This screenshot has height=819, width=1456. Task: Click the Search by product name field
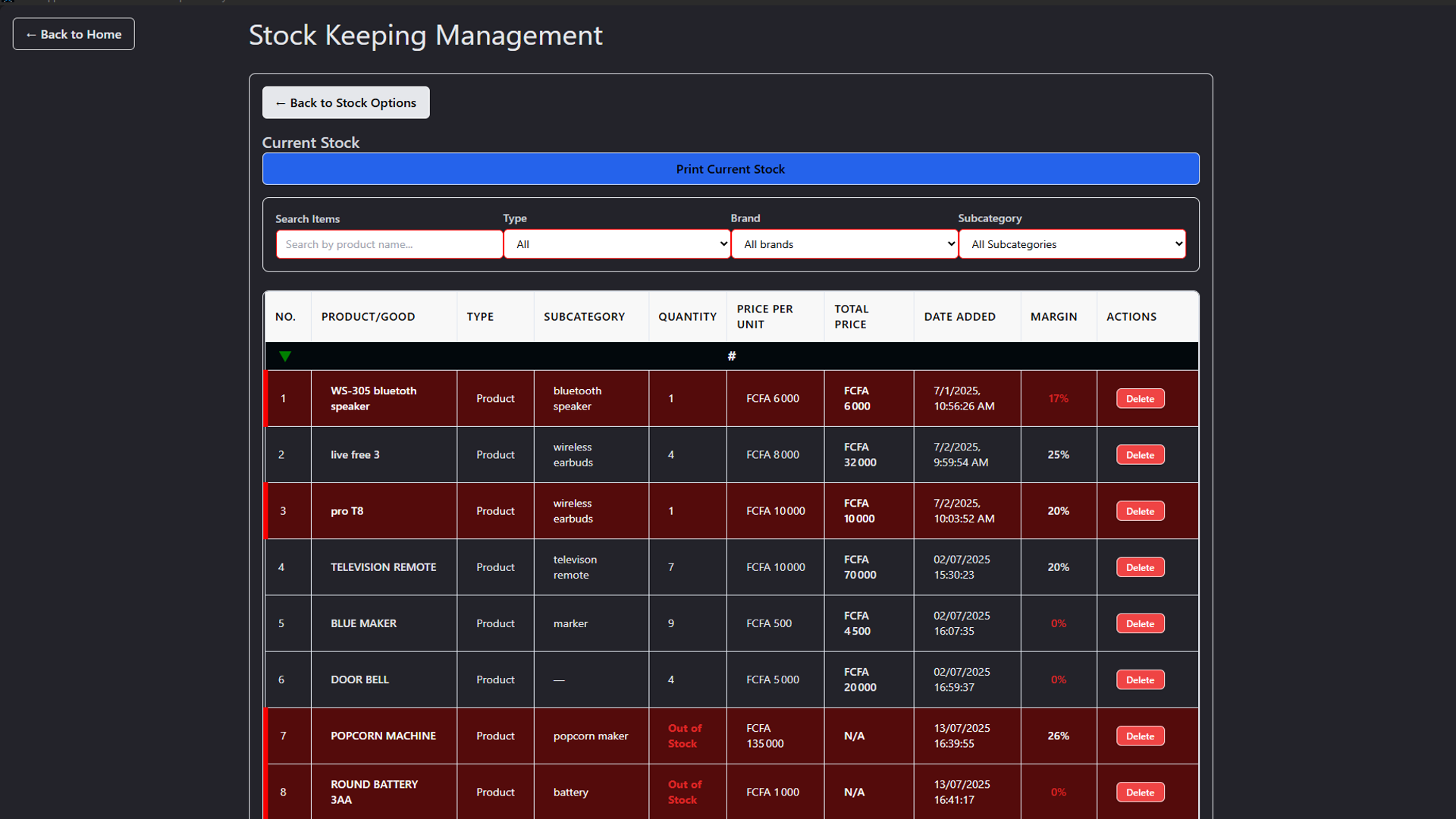[389, 244]
